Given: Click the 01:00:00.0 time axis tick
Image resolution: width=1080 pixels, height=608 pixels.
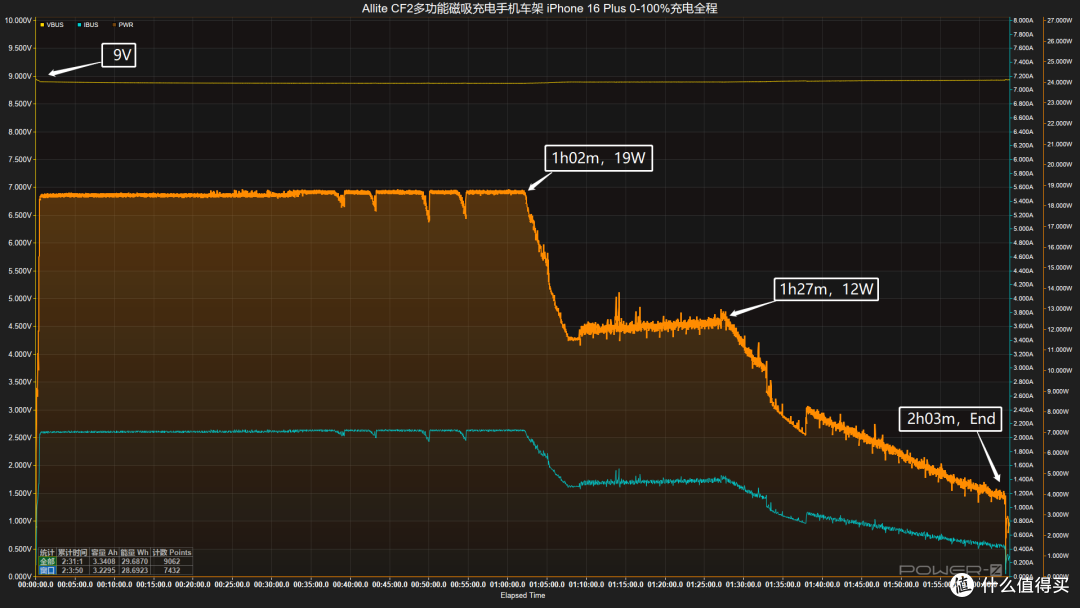Looking at the screenshot, I should tap(508, 585).
